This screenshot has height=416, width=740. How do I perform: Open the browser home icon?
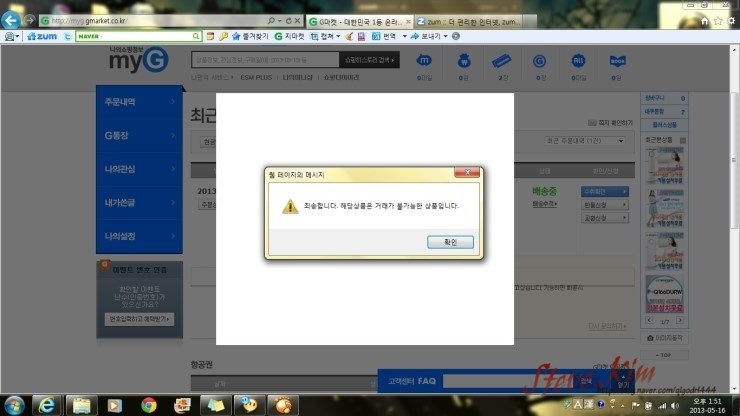pyautogui.click(x=704, y=21)
